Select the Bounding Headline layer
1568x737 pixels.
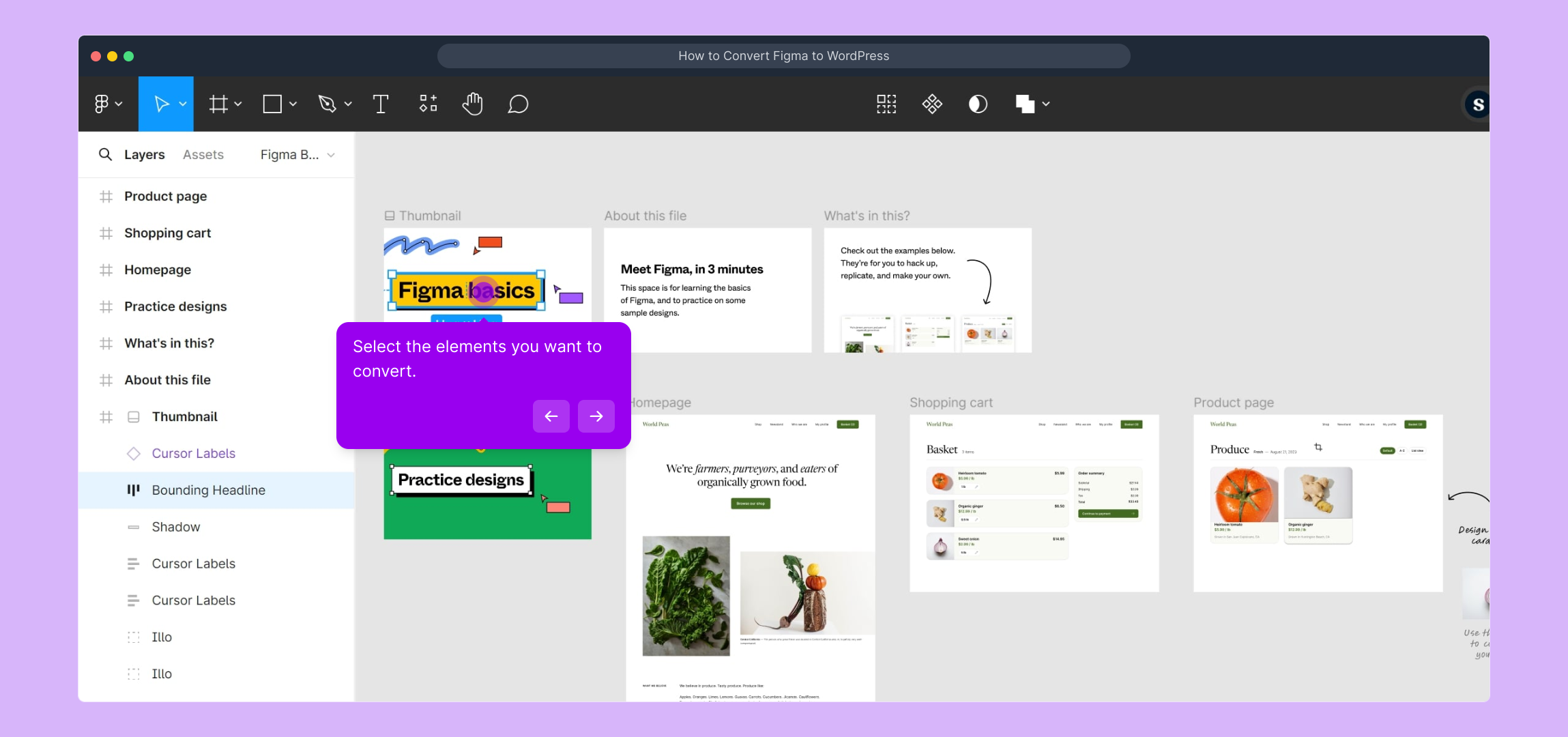[208, 490]
